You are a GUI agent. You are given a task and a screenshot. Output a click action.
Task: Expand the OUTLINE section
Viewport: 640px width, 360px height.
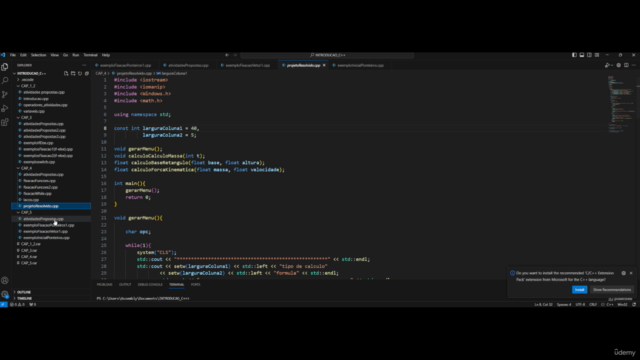click(23, 292)
